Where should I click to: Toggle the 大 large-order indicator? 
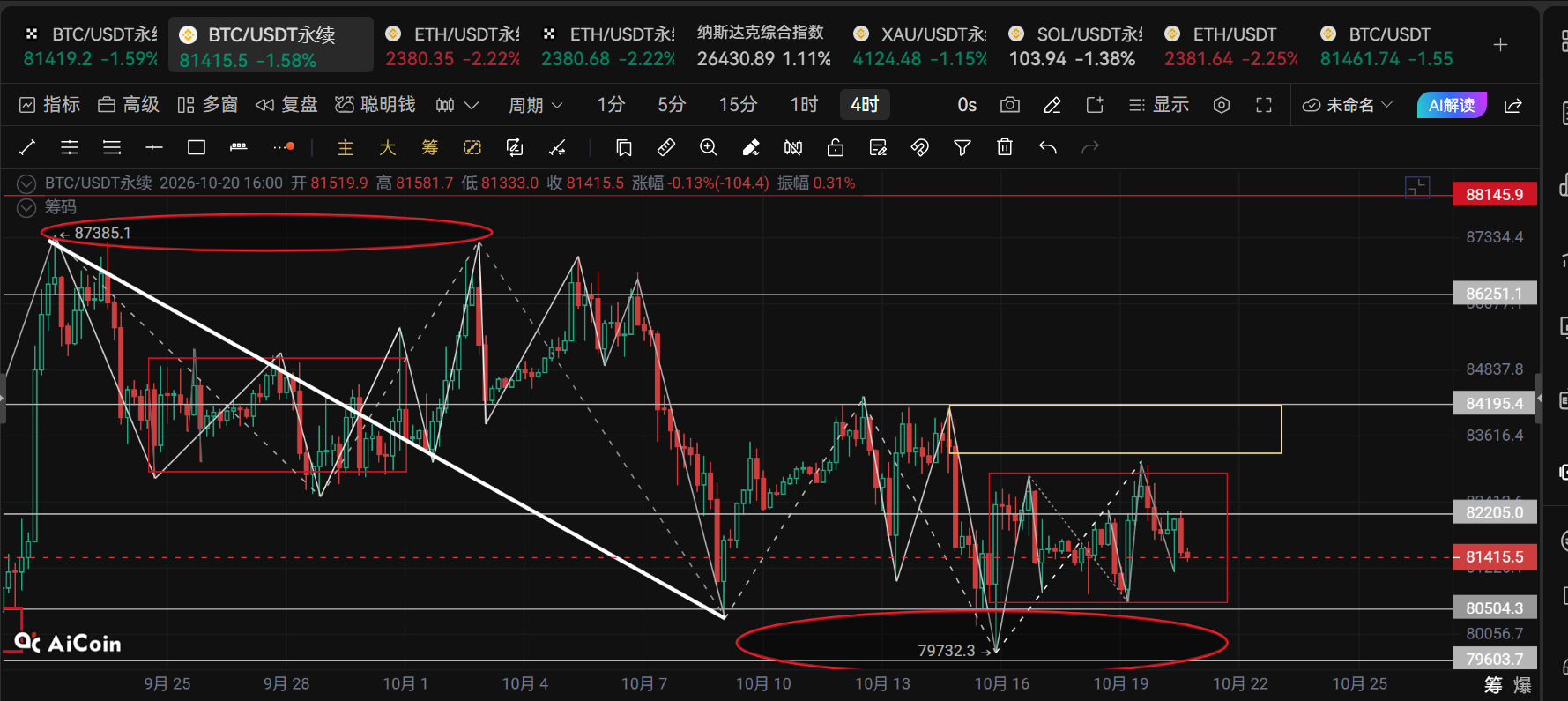[388, 147]
